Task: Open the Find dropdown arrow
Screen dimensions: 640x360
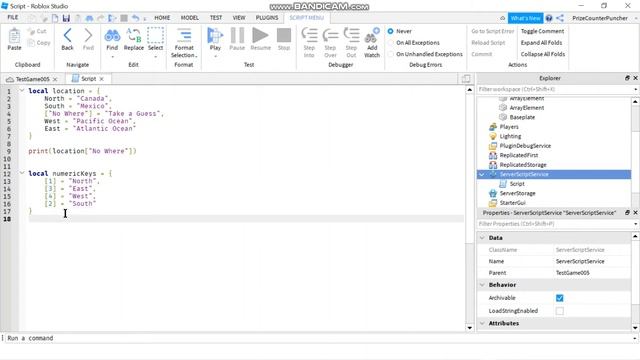Action: click(x=112, y=56)
